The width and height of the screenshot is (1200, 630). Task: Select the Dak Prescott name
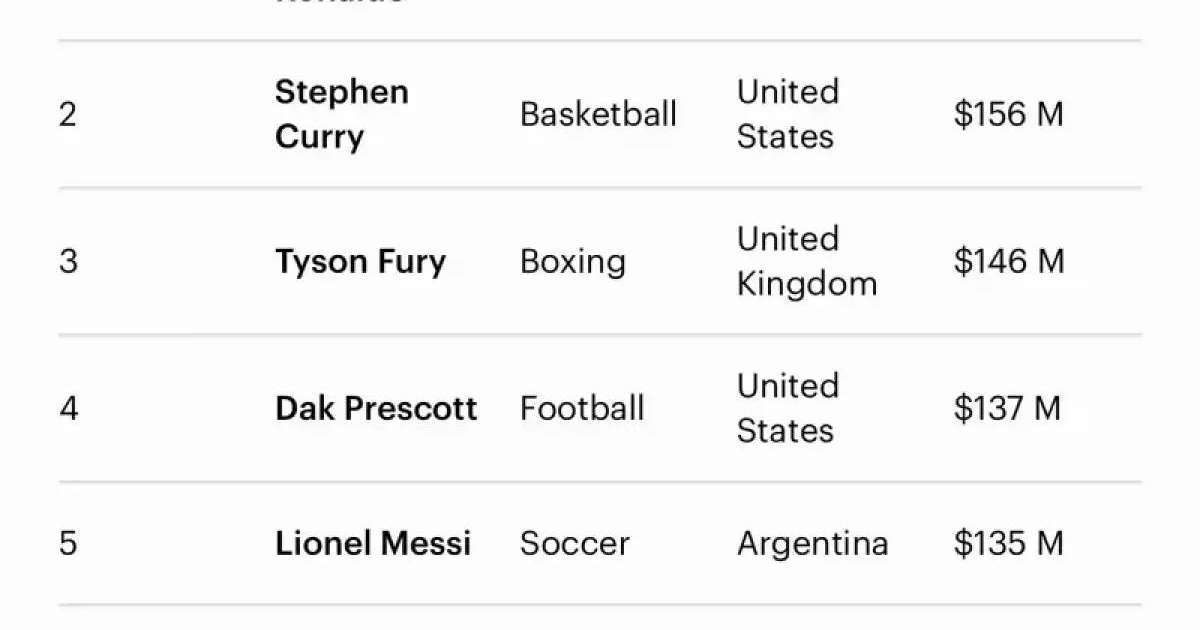click(x=376, y=409)
